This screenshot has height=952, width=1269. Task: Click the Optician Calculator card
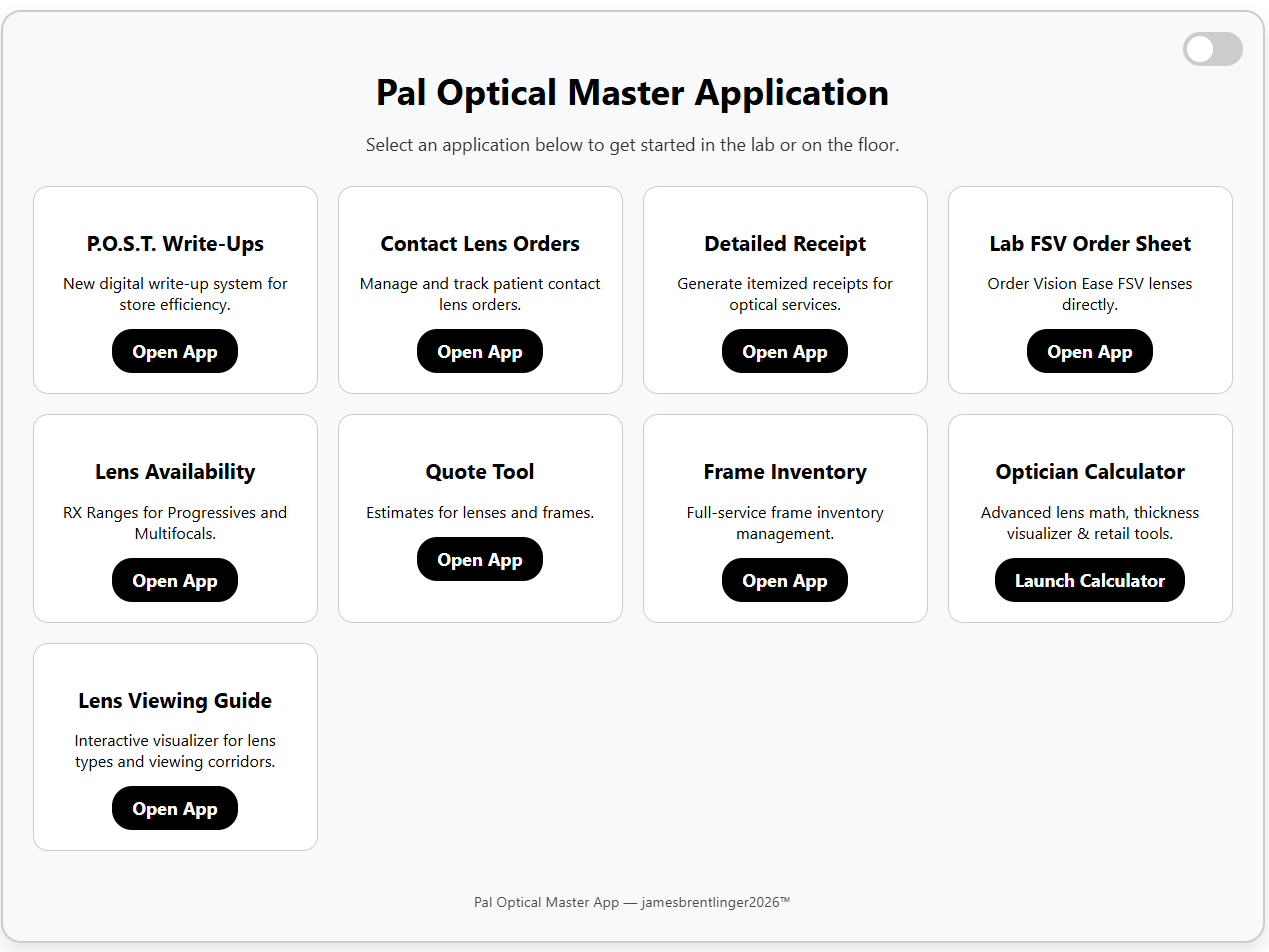coord(1090,471)
